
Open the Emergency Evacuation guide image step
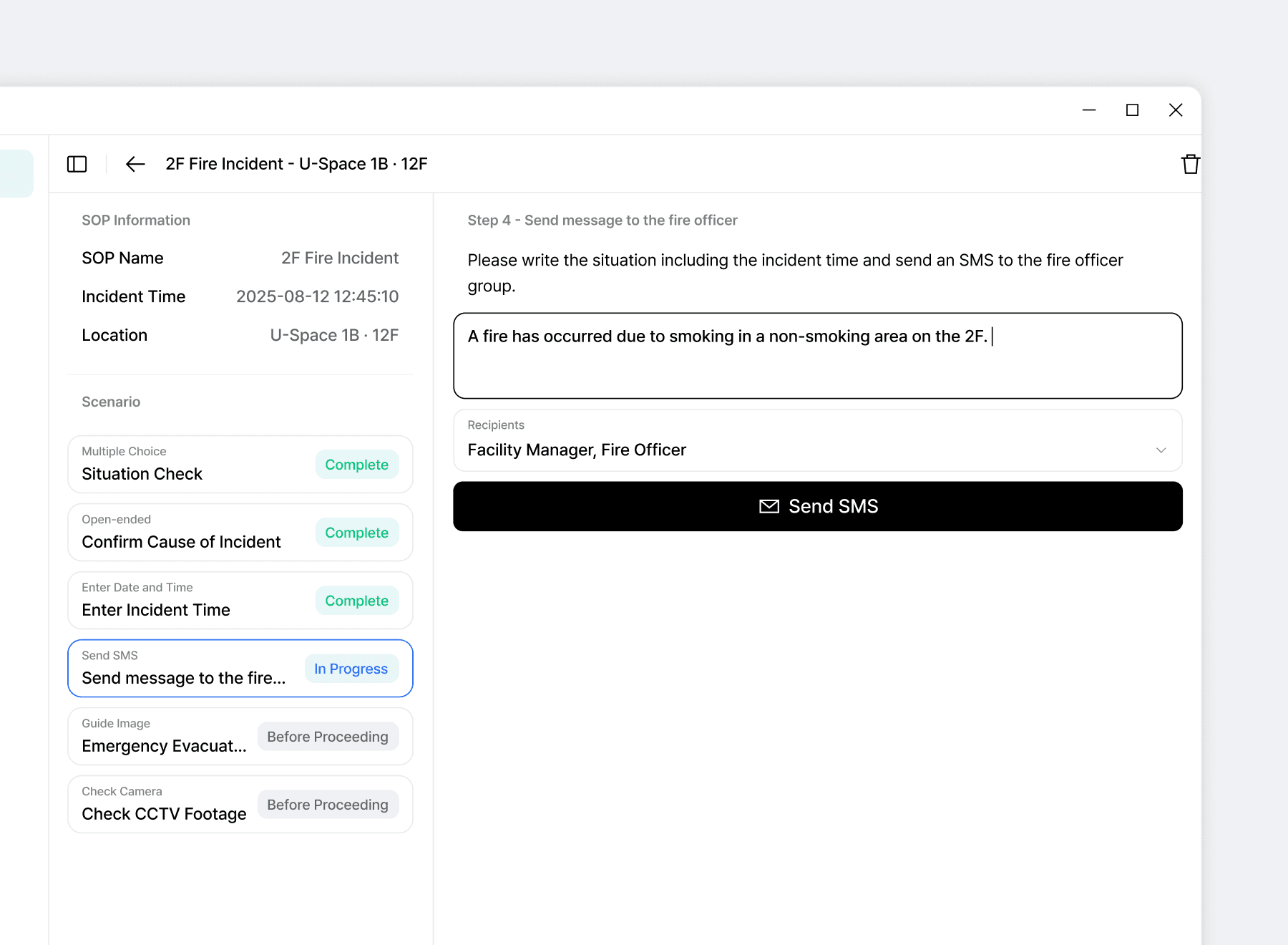(x=164, y=737)
